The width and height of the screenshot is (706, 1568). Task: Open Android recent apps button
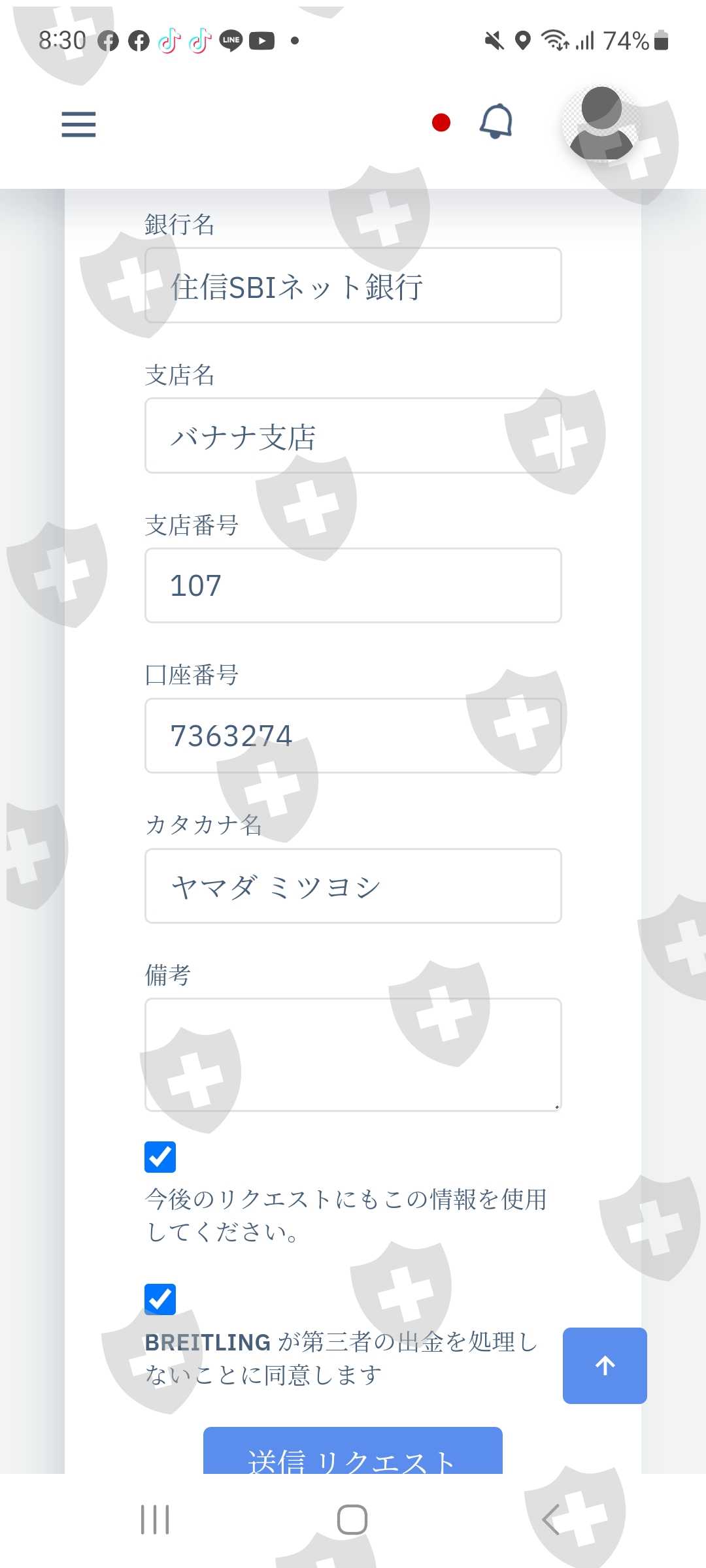[156, 1520]
